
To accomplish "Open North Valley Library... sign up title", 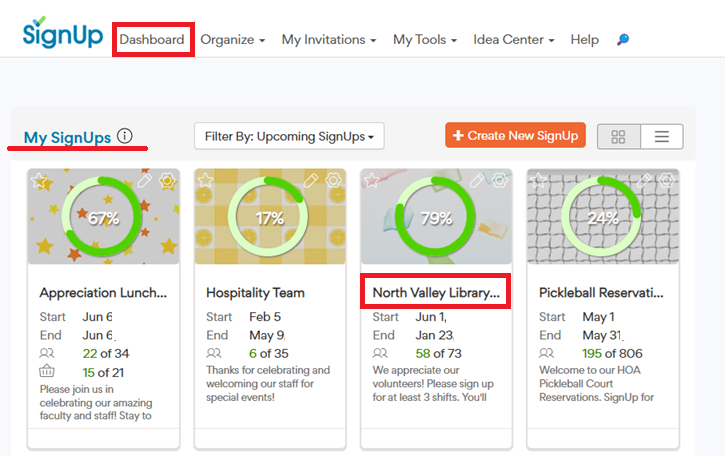I will (436, 293).
